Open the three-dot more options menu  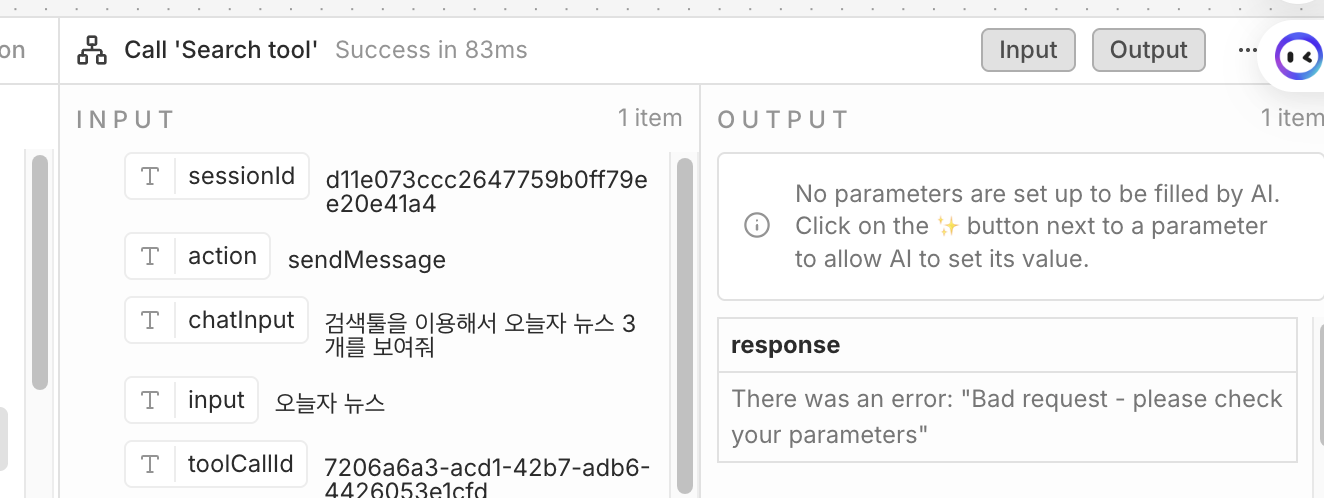(1247, 50)
